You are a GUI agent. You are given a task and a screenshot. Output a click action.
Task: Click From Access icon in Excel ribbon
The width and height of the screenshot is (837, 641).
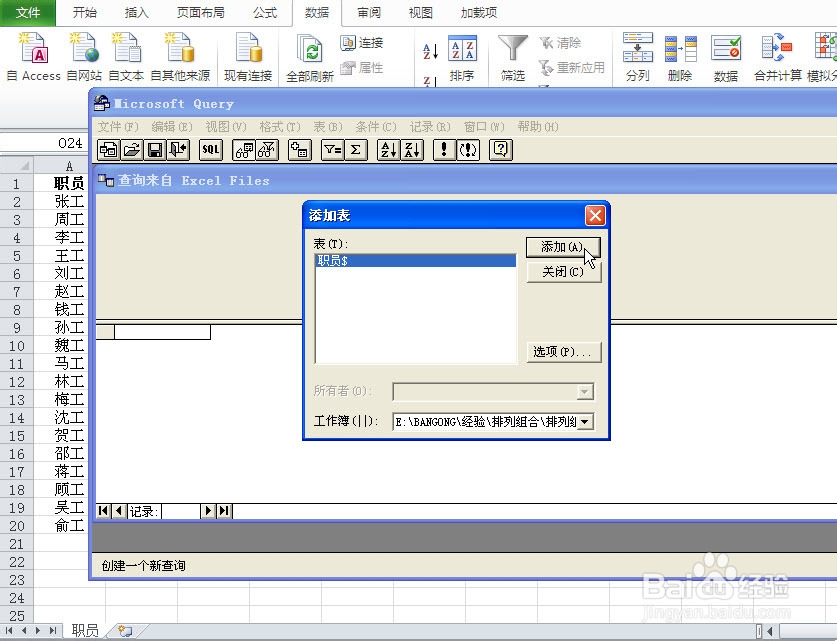34,57
